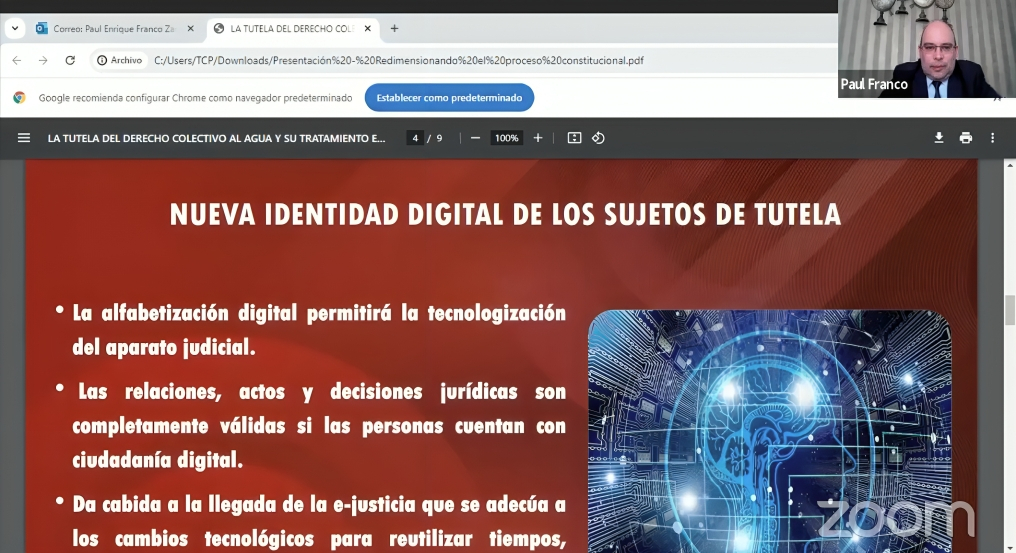Click the vertical scrollbar thumb
The height and width of the screenshot is (553, 1016).
click(1009, 310)
